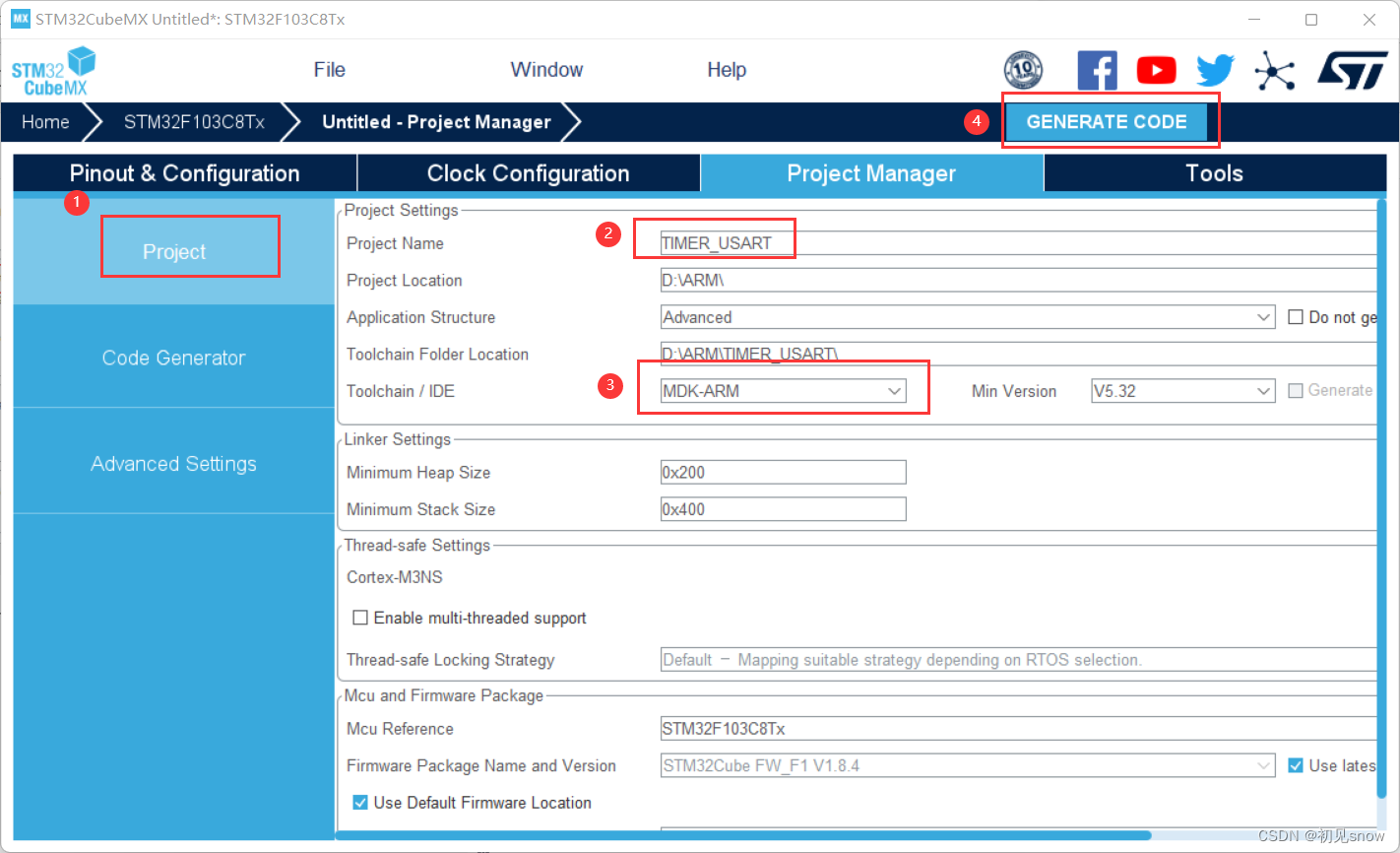Switch to Clock Configuration tab

(529, 173)
